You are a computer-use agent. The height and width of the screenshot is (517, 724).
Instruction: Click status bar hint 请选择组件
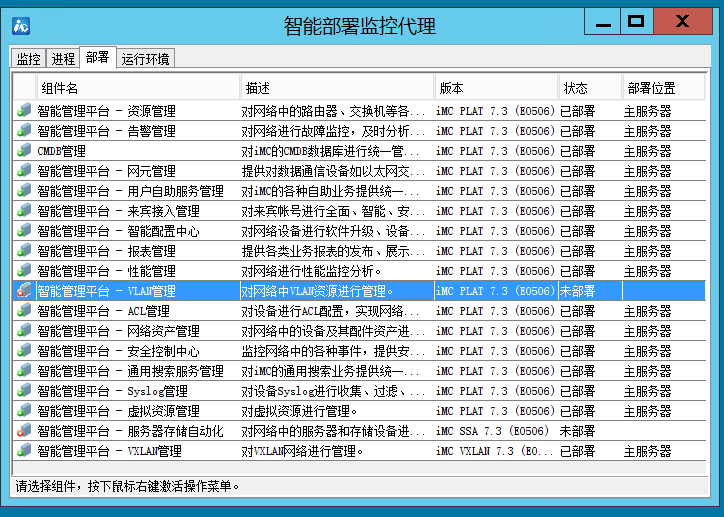click(127, 486)
